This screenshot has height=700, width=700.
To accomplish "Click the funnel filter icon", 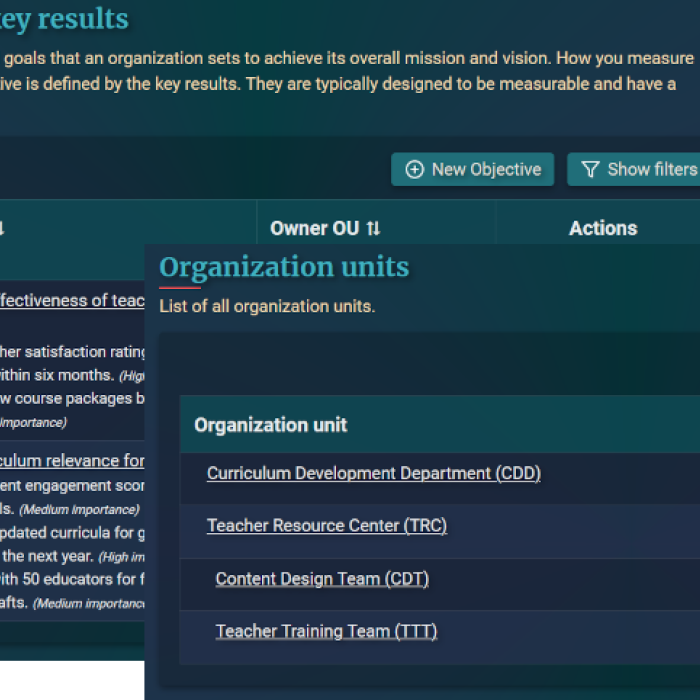I will point(590,170).
